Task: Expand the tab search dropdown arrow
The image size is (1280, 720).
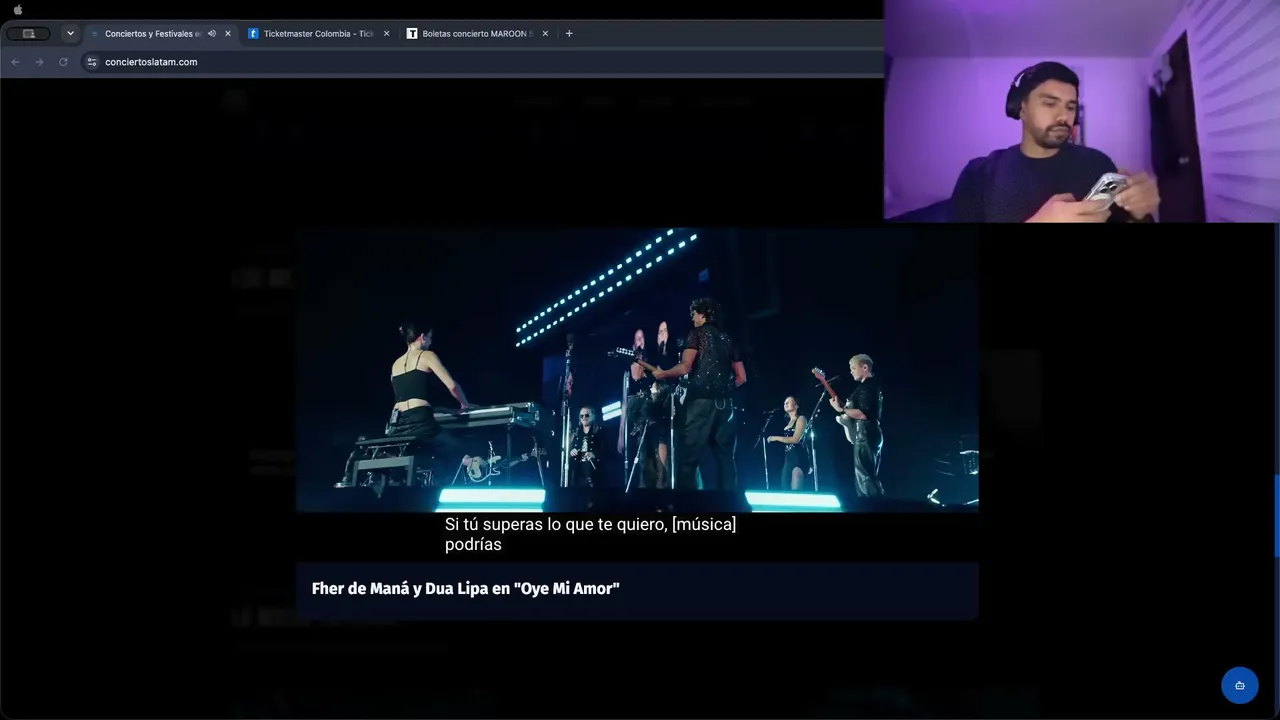Action: click(70, 33)
